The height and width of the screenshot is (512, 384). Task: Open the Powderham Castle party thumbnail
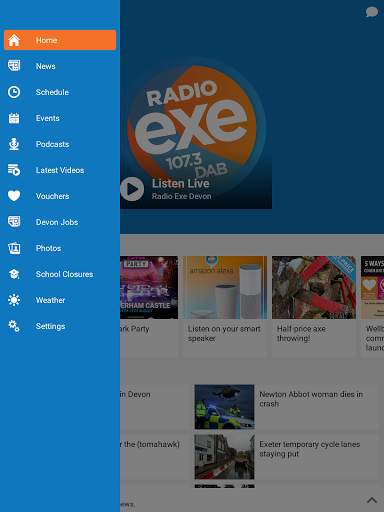(149, 287)
